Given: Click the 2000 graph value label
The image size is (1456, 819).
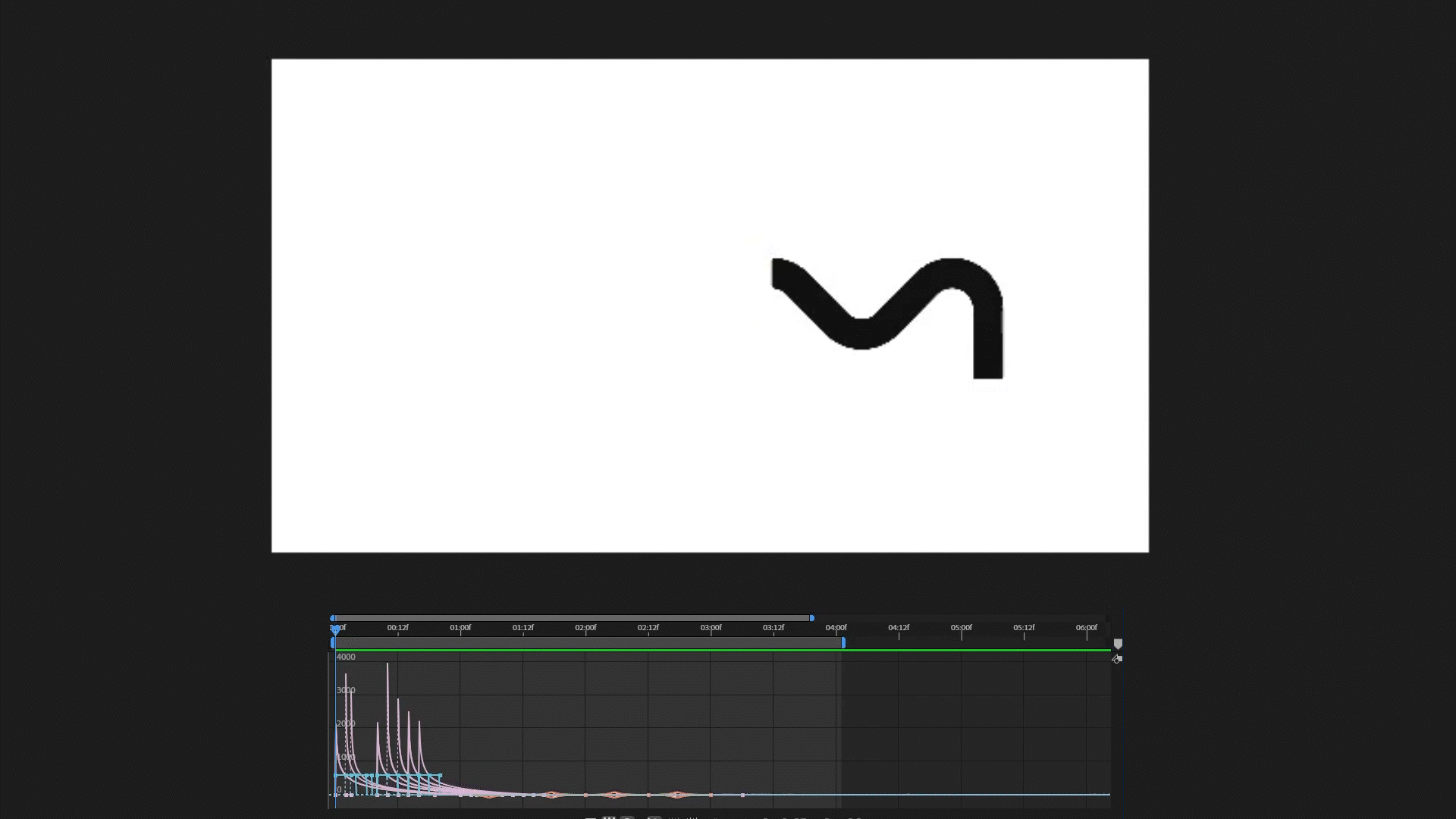Looking at the screenshot, I should pyautogui.click(x=346, y=724).
